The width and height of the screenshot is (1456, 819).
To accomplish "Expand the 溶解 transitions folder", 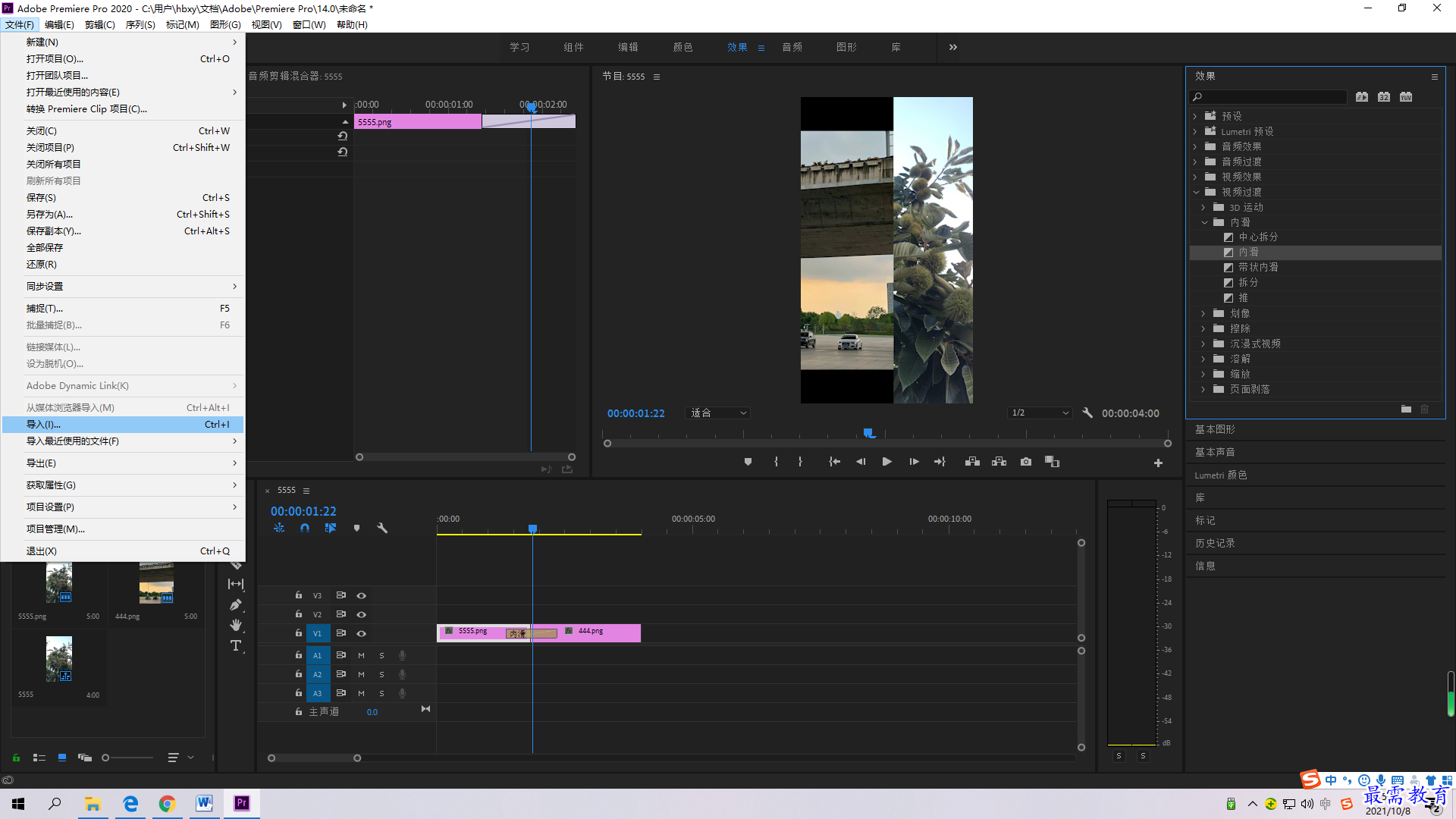I will pyautogui.click(x=1203, y=359).
